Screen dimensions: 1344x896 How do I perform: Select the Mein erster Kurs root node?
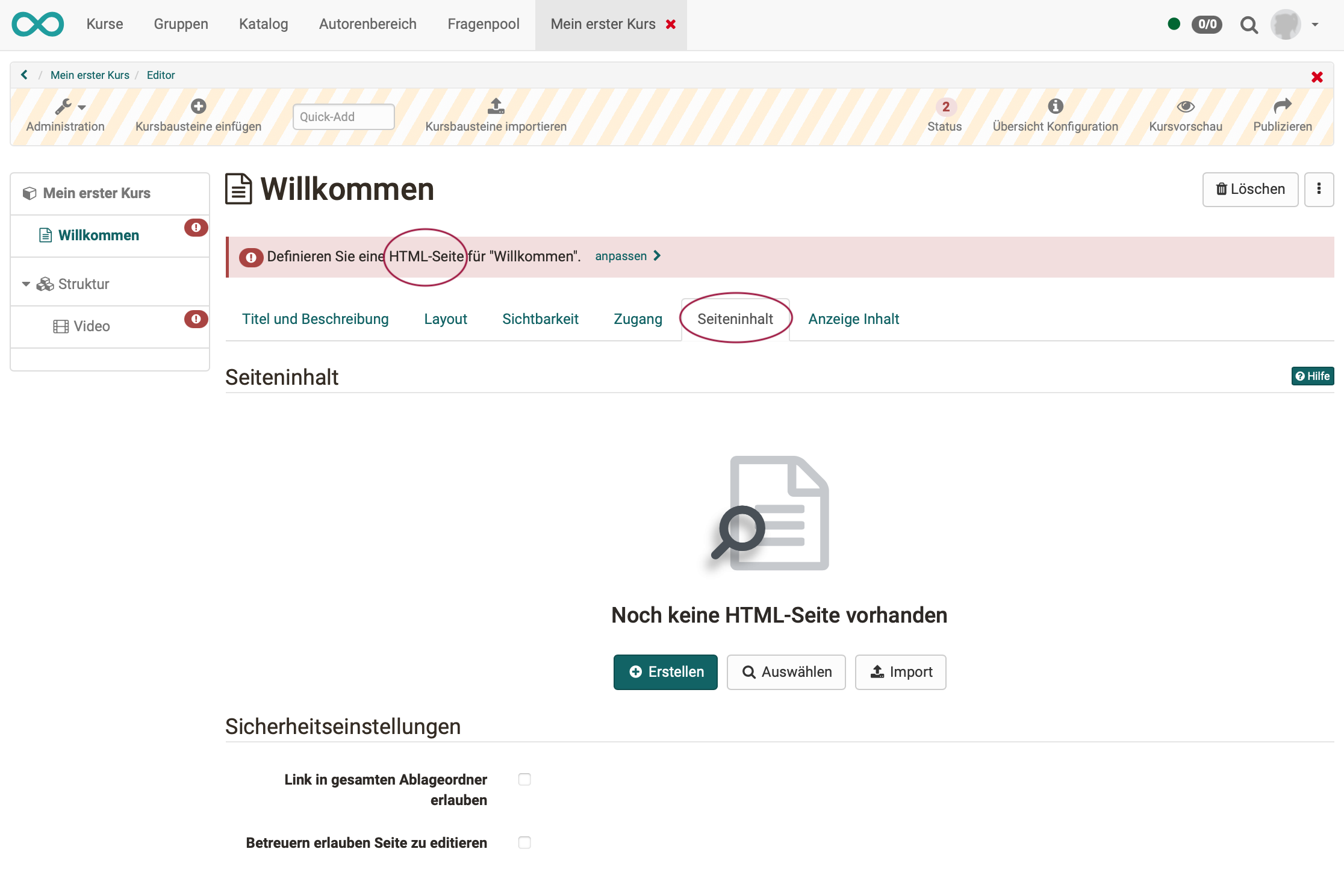(96, 193)
